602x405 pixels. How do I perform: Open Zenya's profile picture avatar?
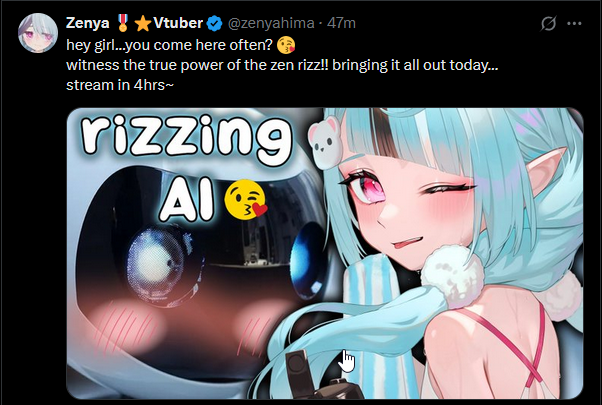[x=38, y=33]
